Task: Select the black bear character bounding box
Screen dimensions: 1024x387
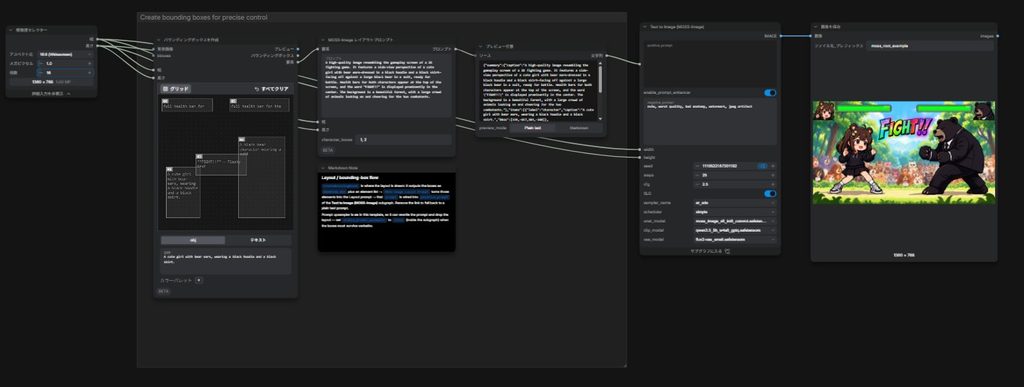Action: [x=261, y=177]
